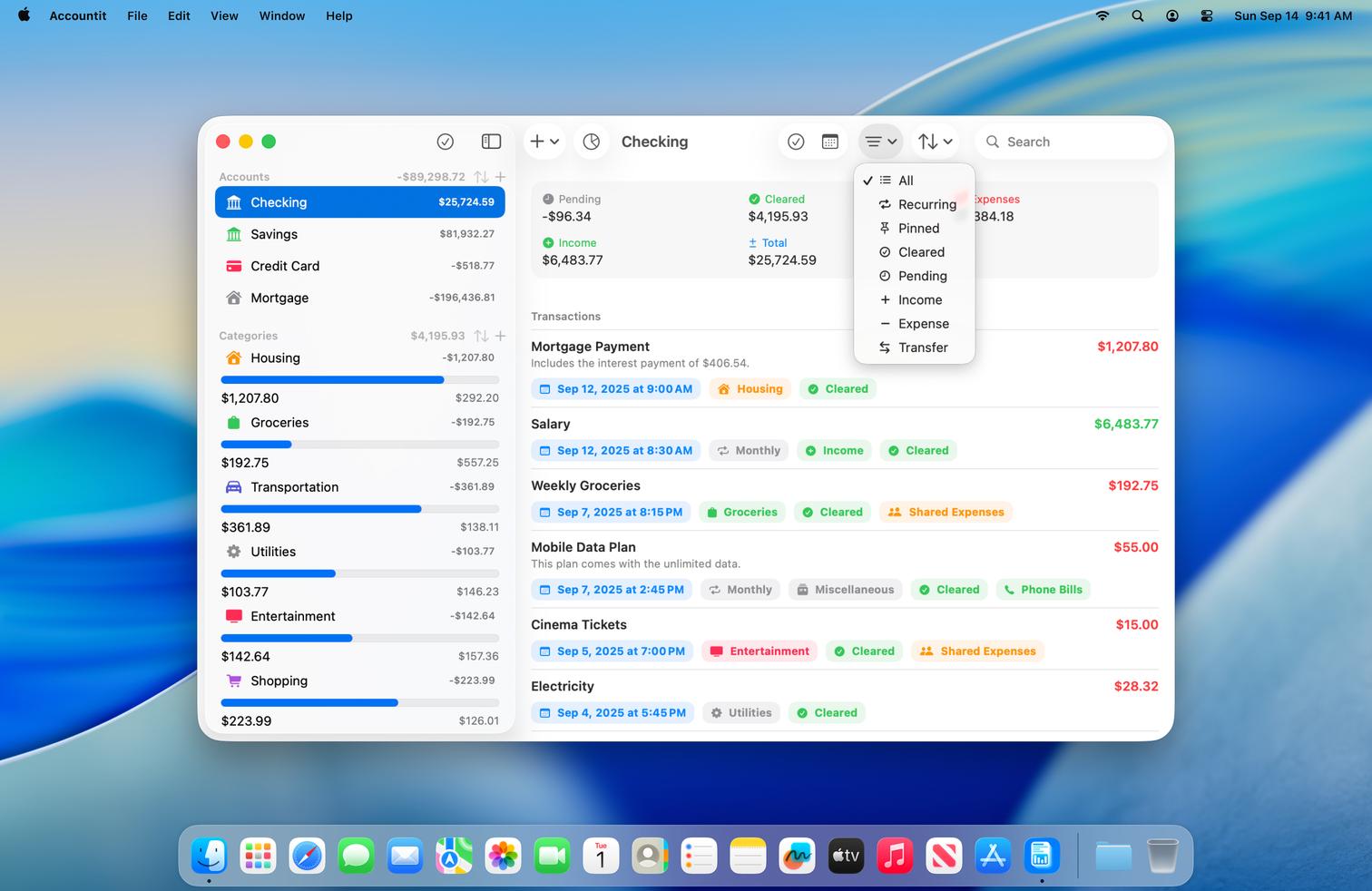Click the sort arrows beside Categories total
1372x891 pixels.
pyautogui.click(x=482, y=336)
